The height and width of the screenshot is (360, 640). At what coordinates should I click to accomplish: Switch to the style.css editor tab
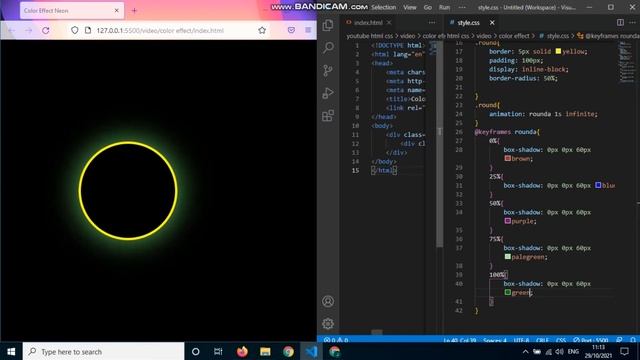click(468, 22)
